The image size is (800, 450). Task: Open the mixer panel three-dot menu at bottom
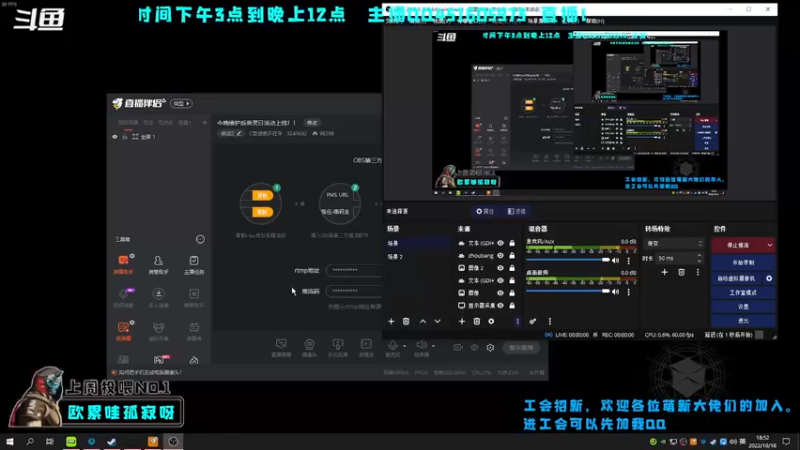[x=549, y=321]
